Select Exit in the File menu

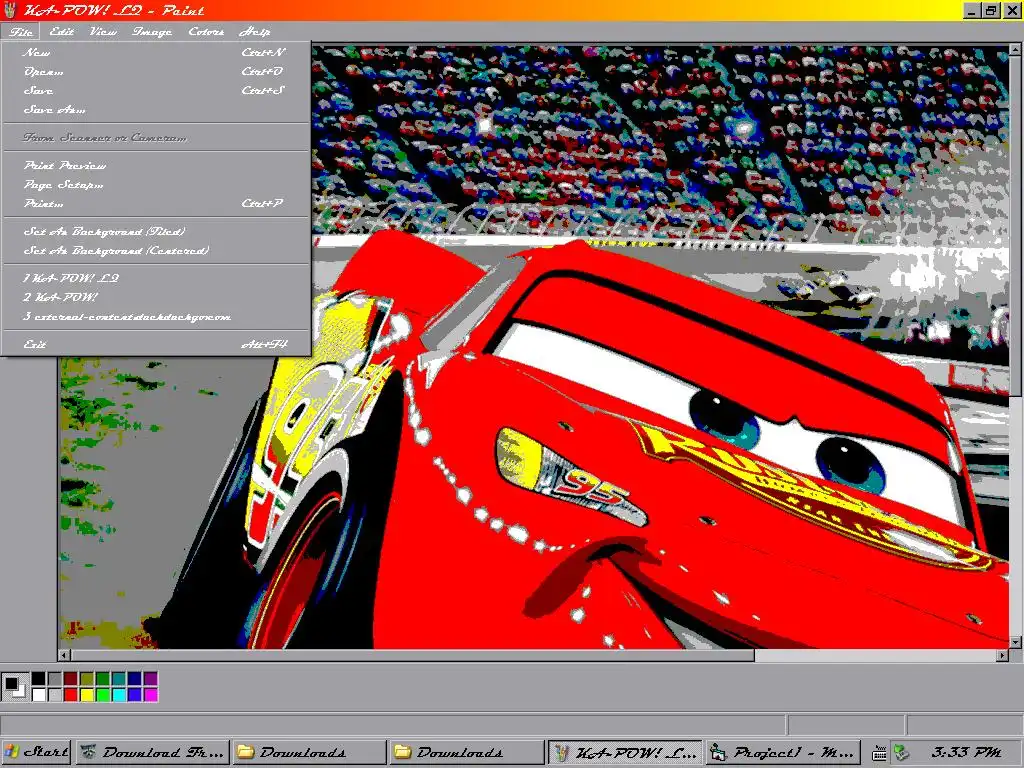click(156, 344)
